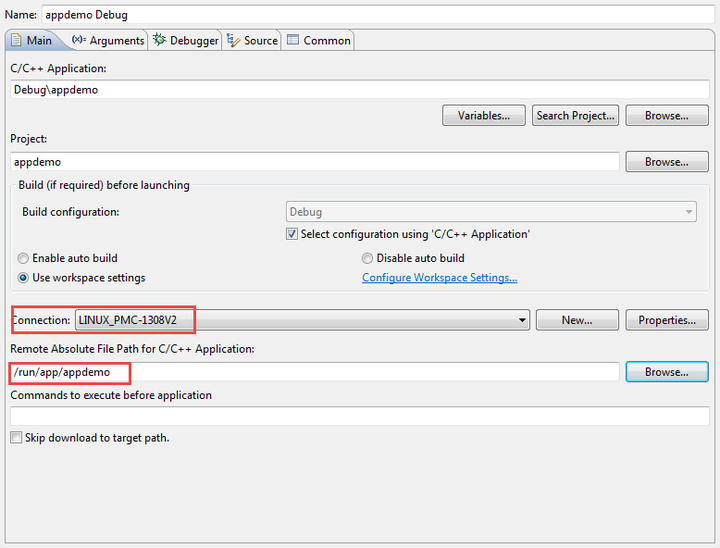This screenshot has height=548, width=720.
Task: Open Configure Workspace Settings link
Action: tap(439, 278)
